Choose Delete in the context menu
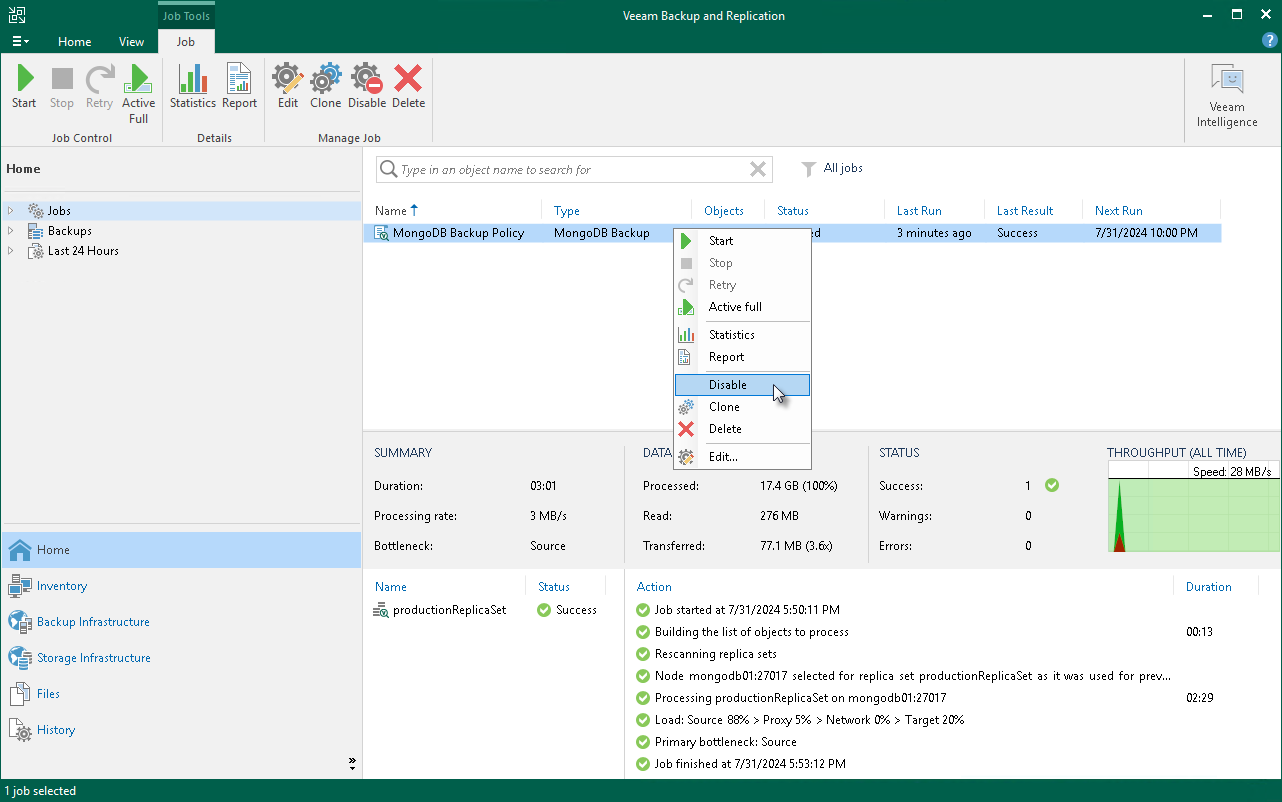This screenshot has height=802, width=1282. [742, 429]
